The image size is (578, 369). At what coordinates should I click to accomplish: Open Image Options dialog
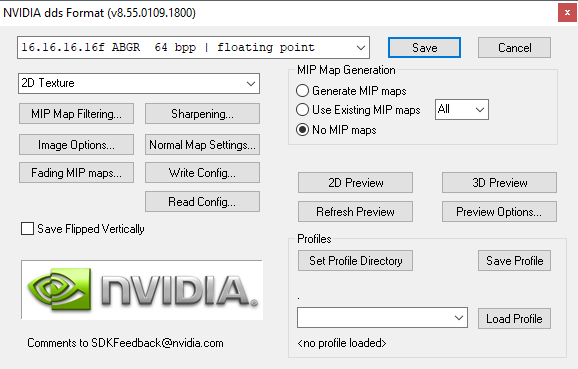[76, 145]
